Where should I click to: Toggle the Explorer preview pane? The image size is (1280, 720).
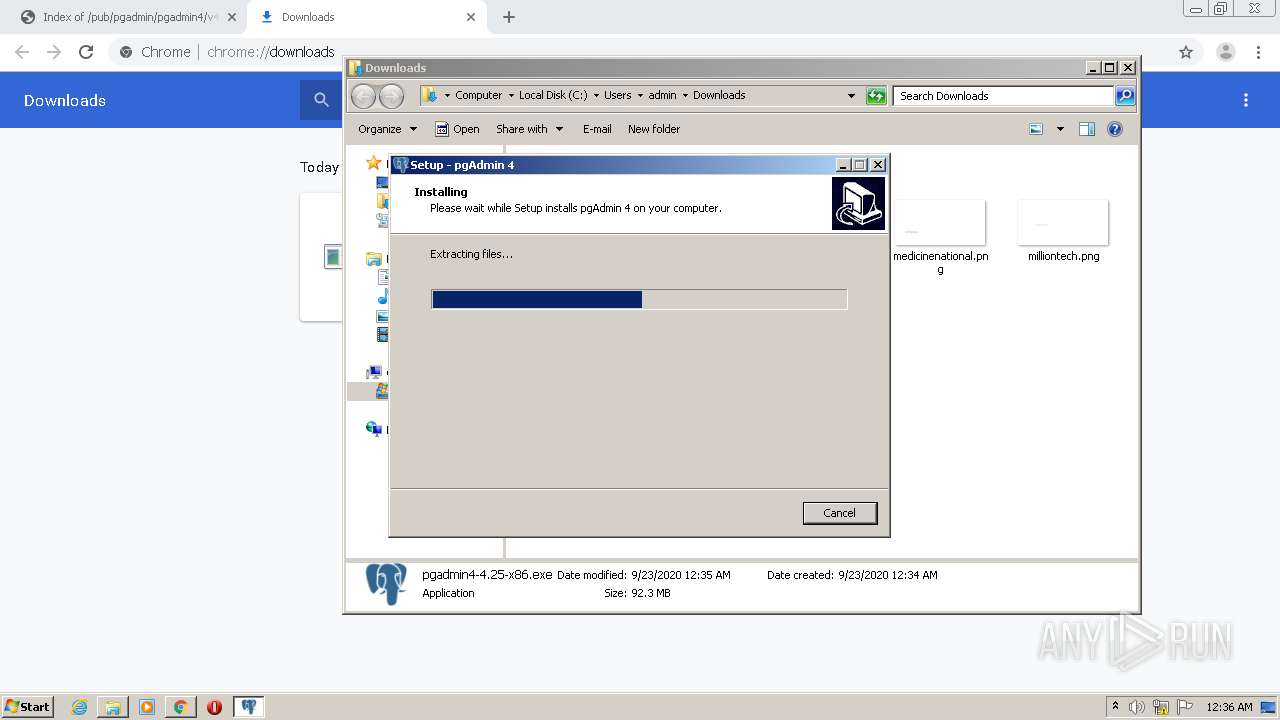point(1087,129)
